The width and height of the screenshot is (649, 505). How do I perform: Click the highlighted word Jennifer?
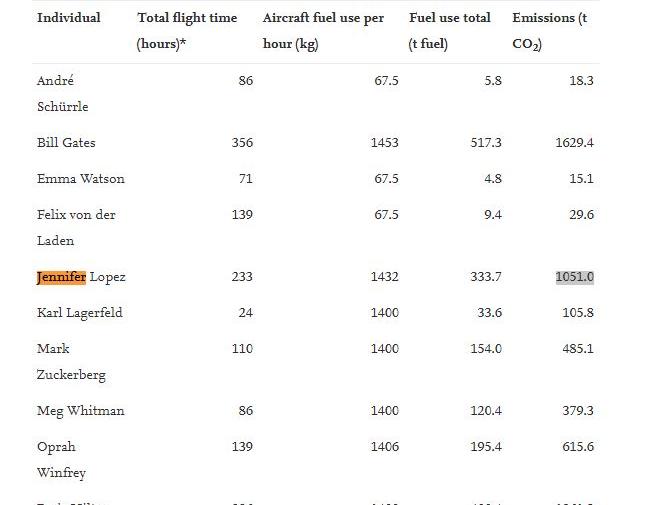61,277
